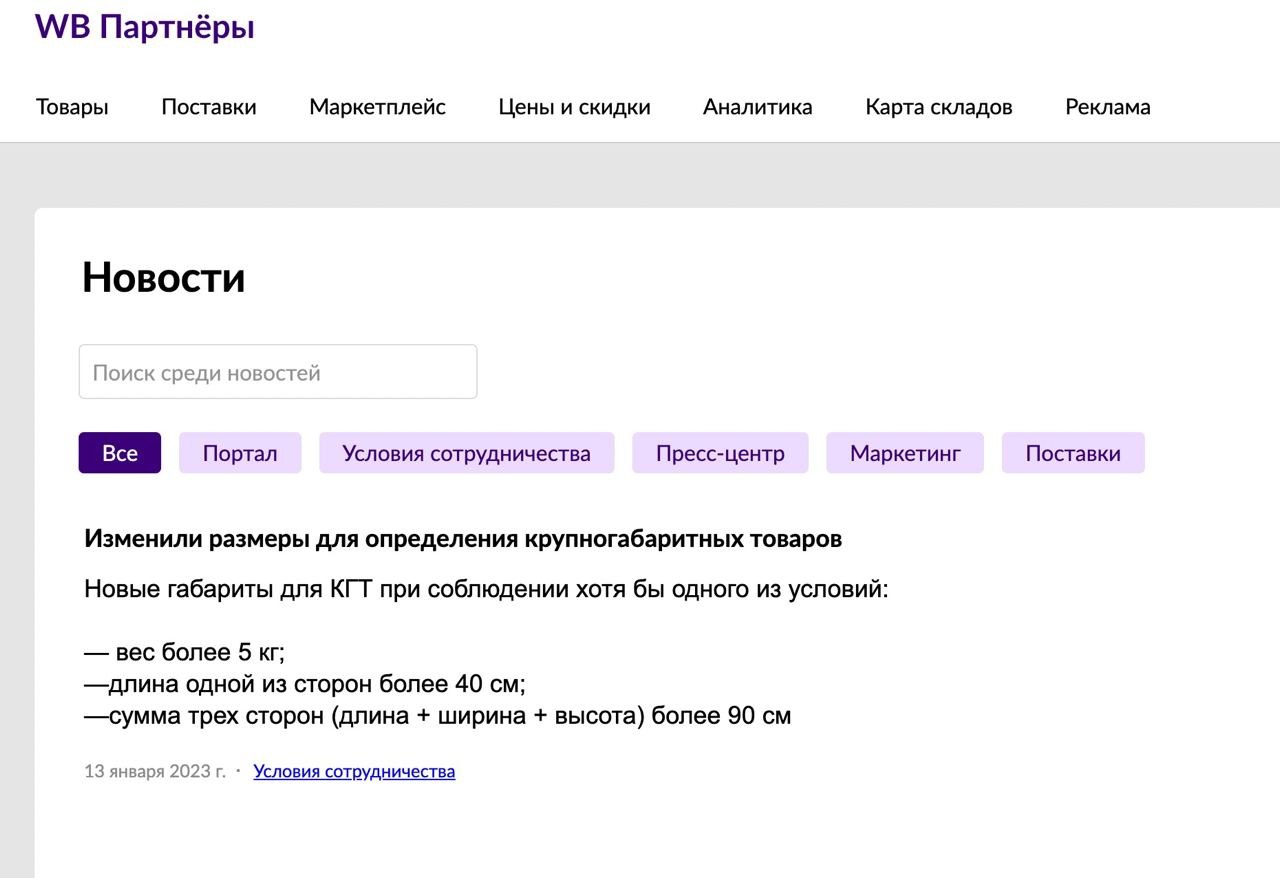This screenshot has height=878, width=1280.
Task: Open the Аналитика section
Action: [x=757, y=107]
